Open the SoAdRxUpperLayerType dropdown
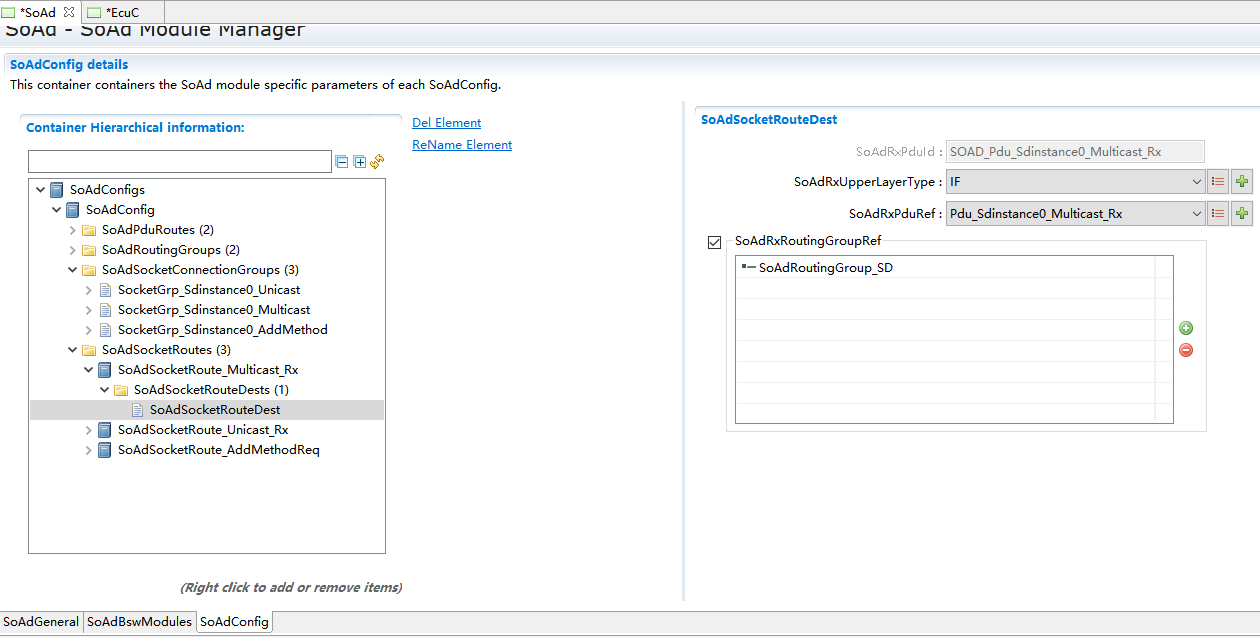Screen dimensions: 1260x637 point(1196,182)
